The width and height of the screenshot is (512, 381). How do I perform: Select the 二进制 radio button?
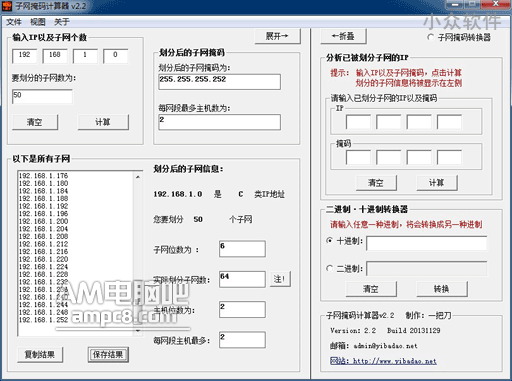pos(330,268)
